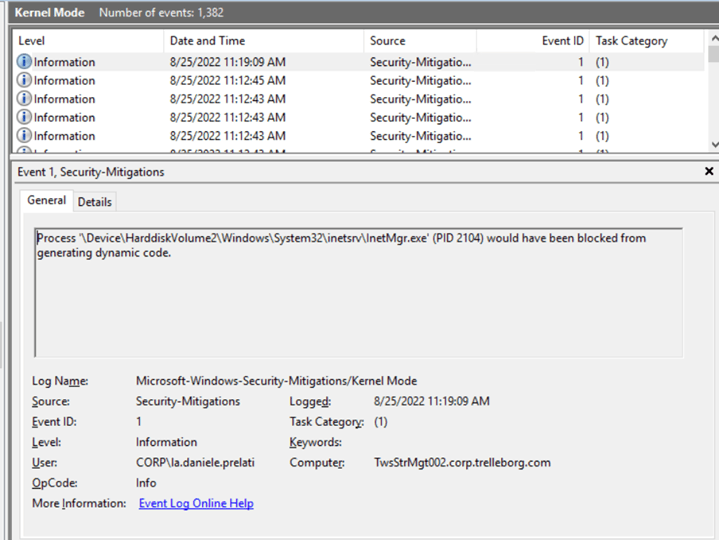
Task: Click the OpCode value Info
Action: pos(146,483)
